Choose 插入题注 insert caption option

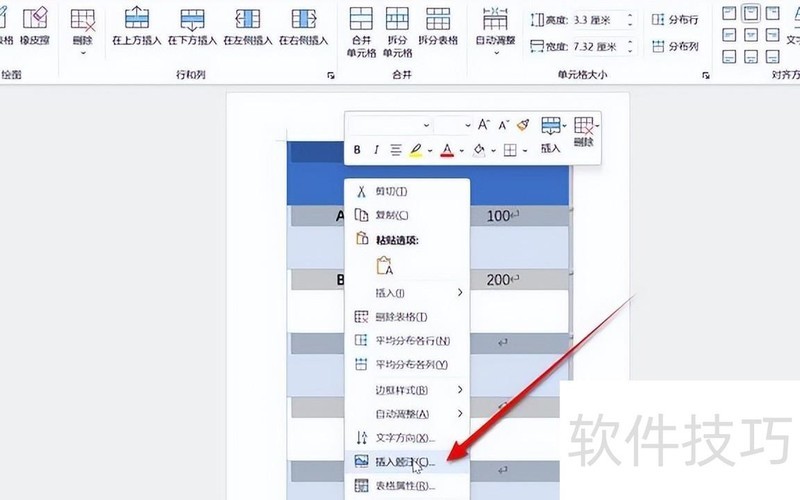pyautogui.click(x=407, y=462)
